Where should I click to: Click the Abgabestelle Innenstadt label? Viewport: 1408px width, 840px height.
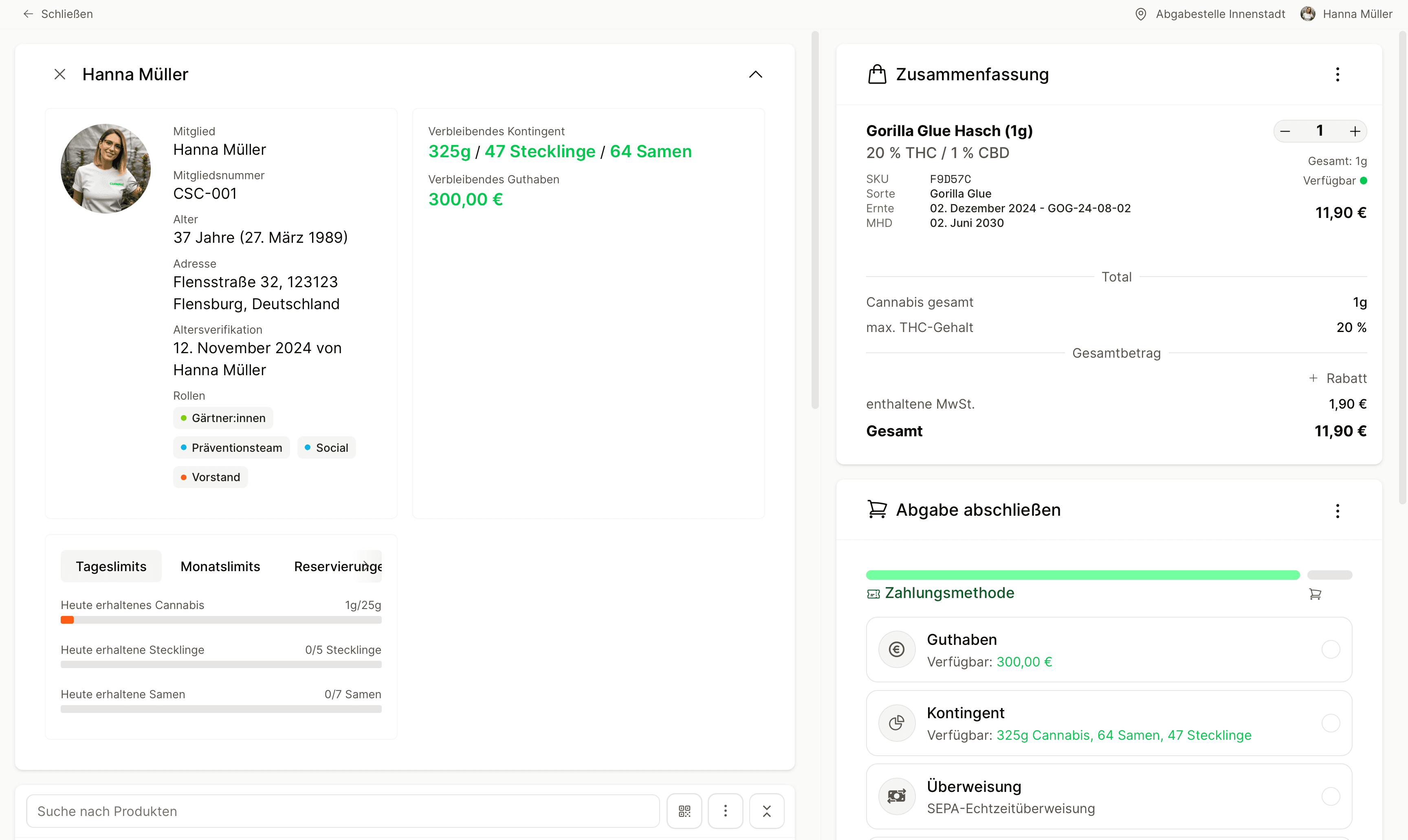[1220, 14]
